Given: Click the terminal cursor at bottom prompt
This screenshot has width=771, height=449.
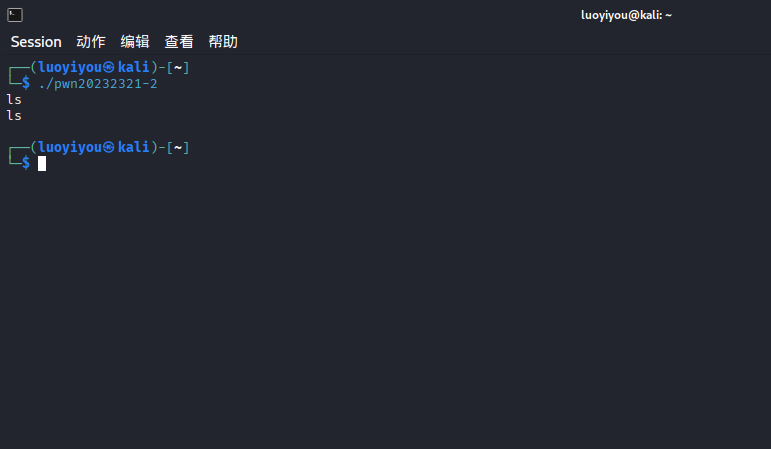Looking at the screenshot, I should (x=42, y=163).
